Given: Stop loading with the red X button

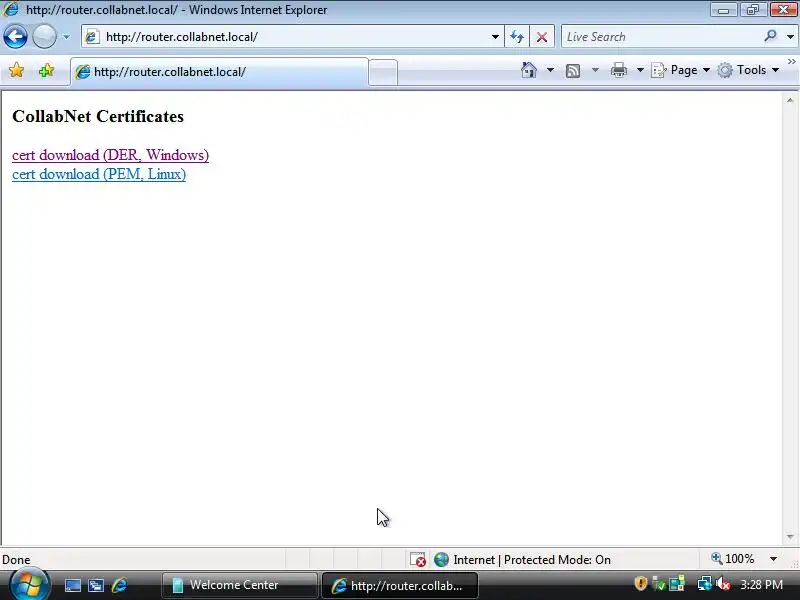Looking at the screenshot, I should [542, 37].
